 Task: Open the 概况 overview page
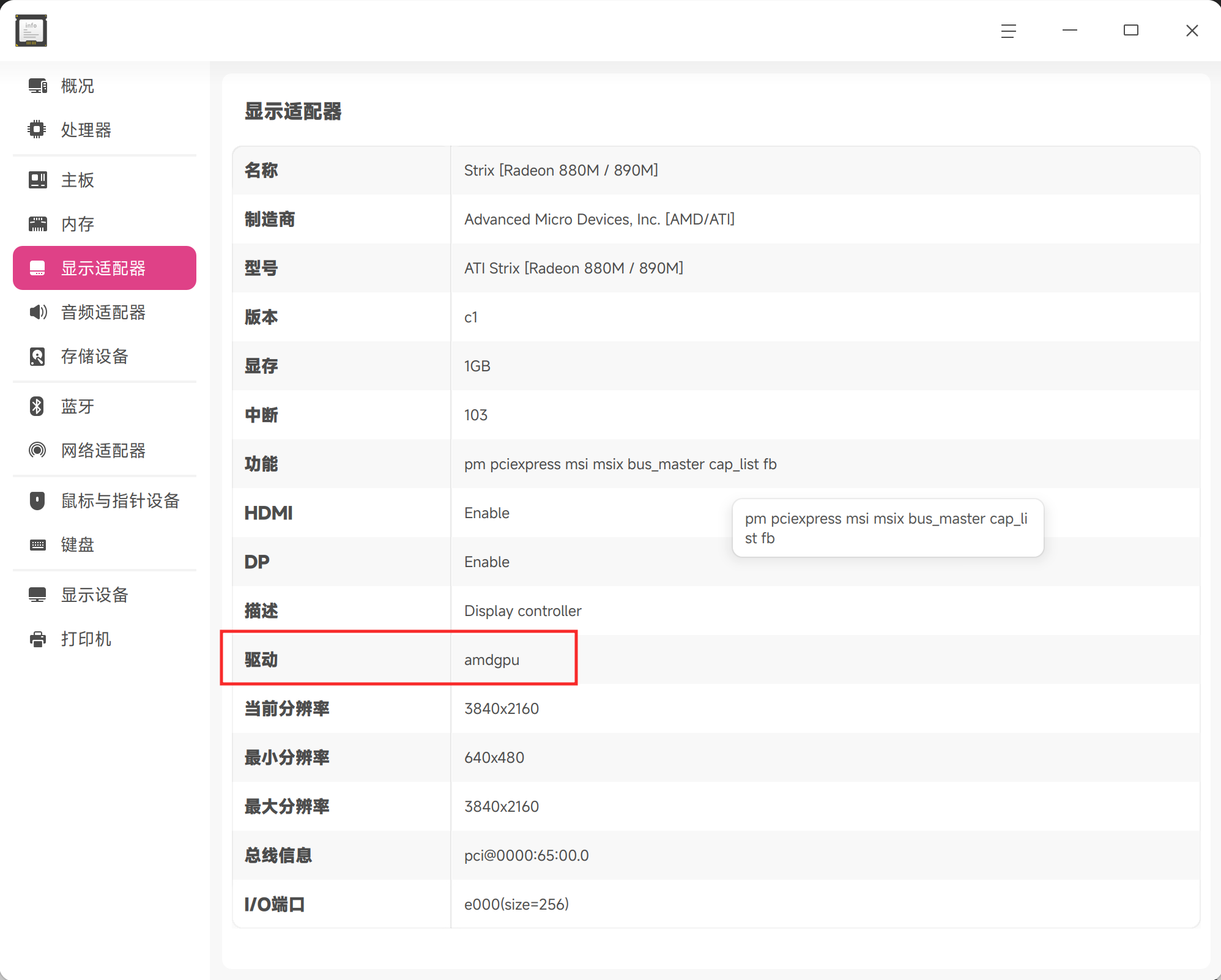click(x=105, y=86)
